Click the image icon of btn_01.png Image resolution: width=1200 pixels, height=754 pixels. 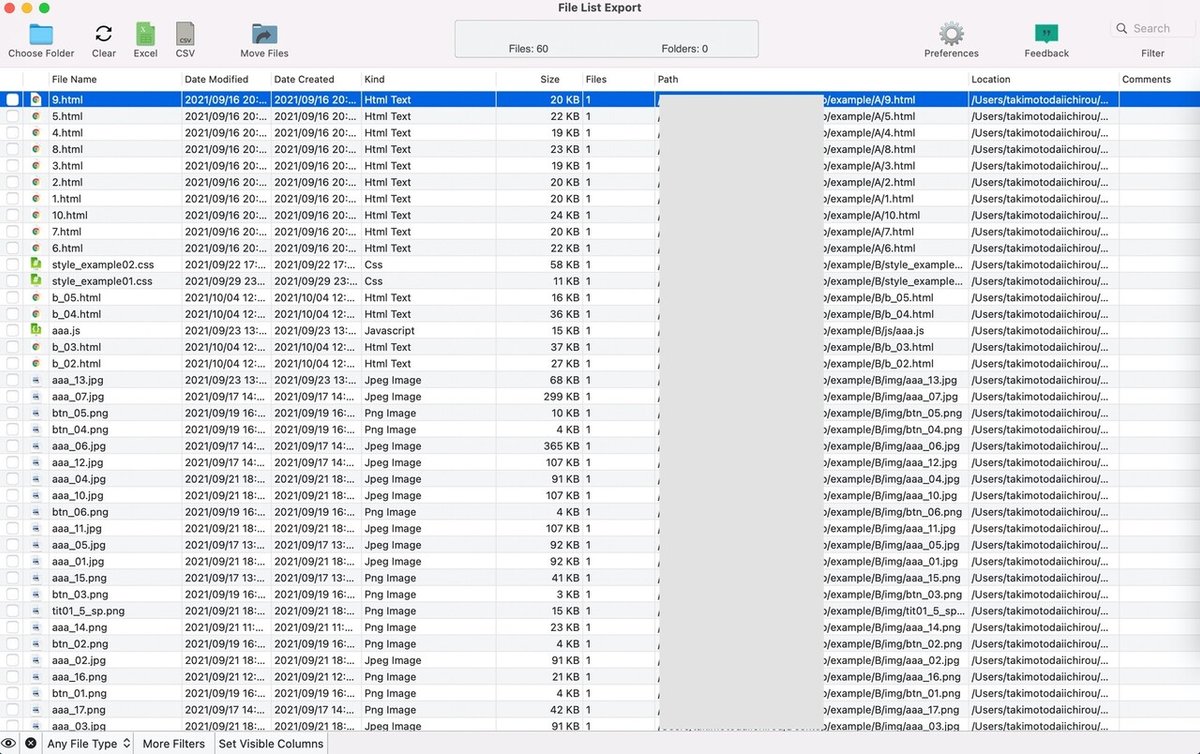pyautogui.click(x=36, y=693)
